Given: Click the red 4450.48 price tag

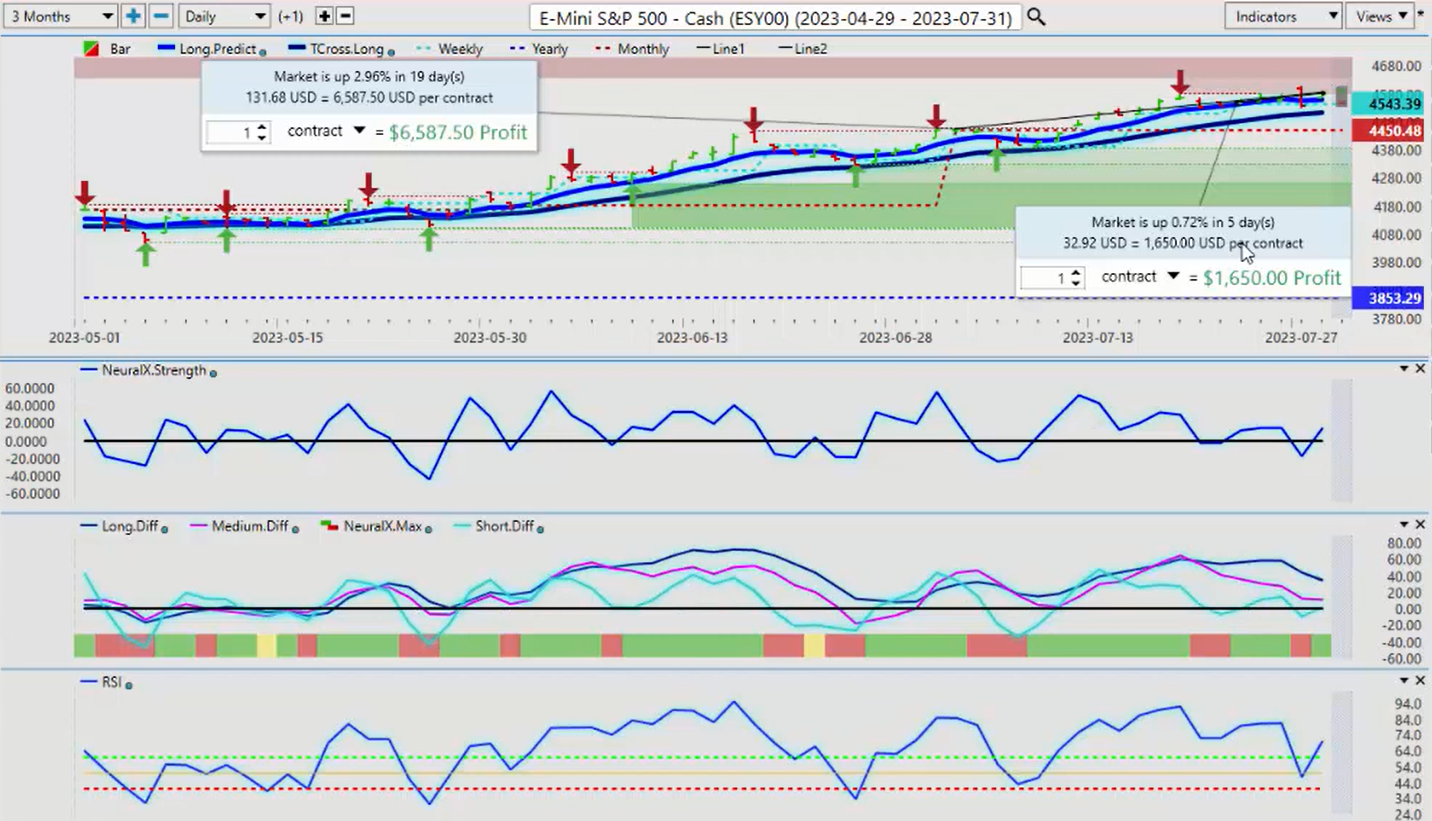Looking at the screenshot, I should tap(1386, 130).
